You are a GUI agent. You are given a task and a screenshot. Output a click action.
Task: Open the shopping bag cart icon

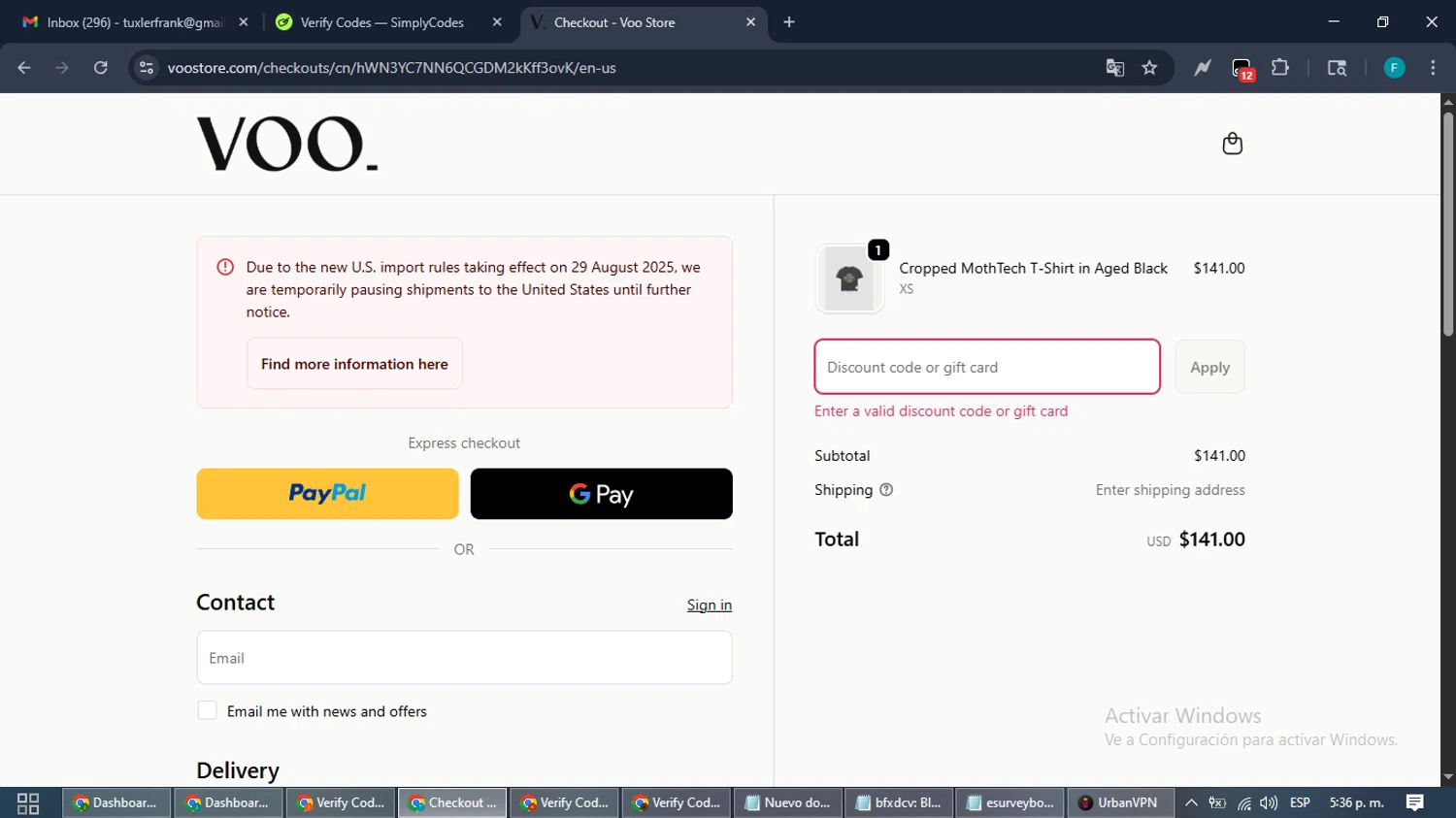coord(1232,144)
